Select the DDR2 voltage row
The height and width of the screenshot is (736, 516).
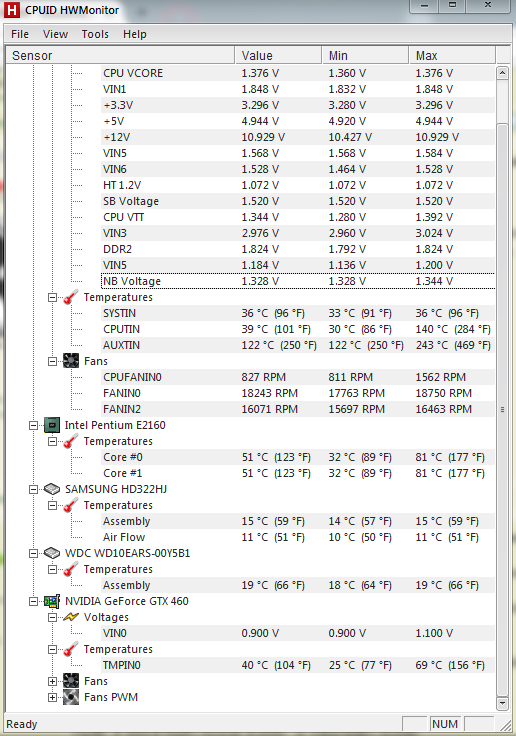[x=298, y=249]
